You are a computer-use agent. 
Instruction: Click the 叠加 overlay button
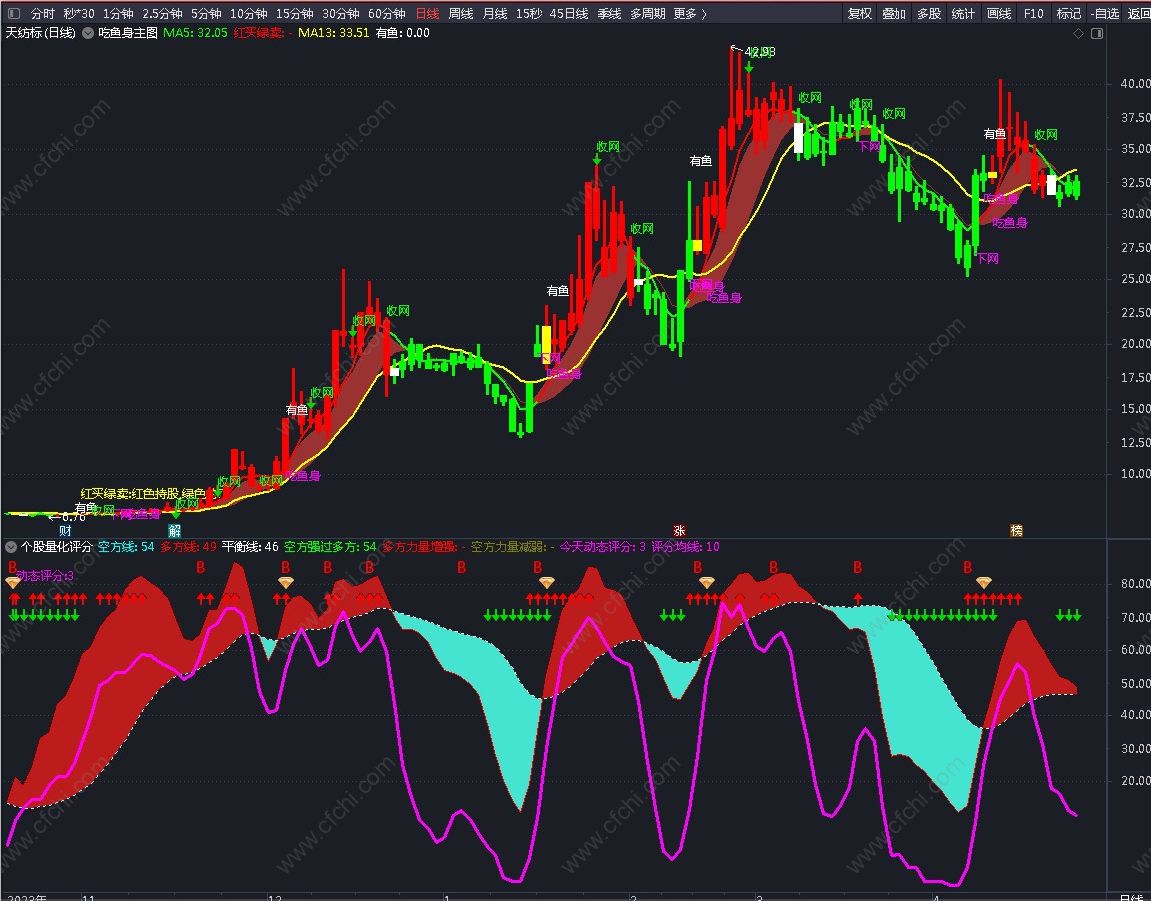[x=894, y=13]
